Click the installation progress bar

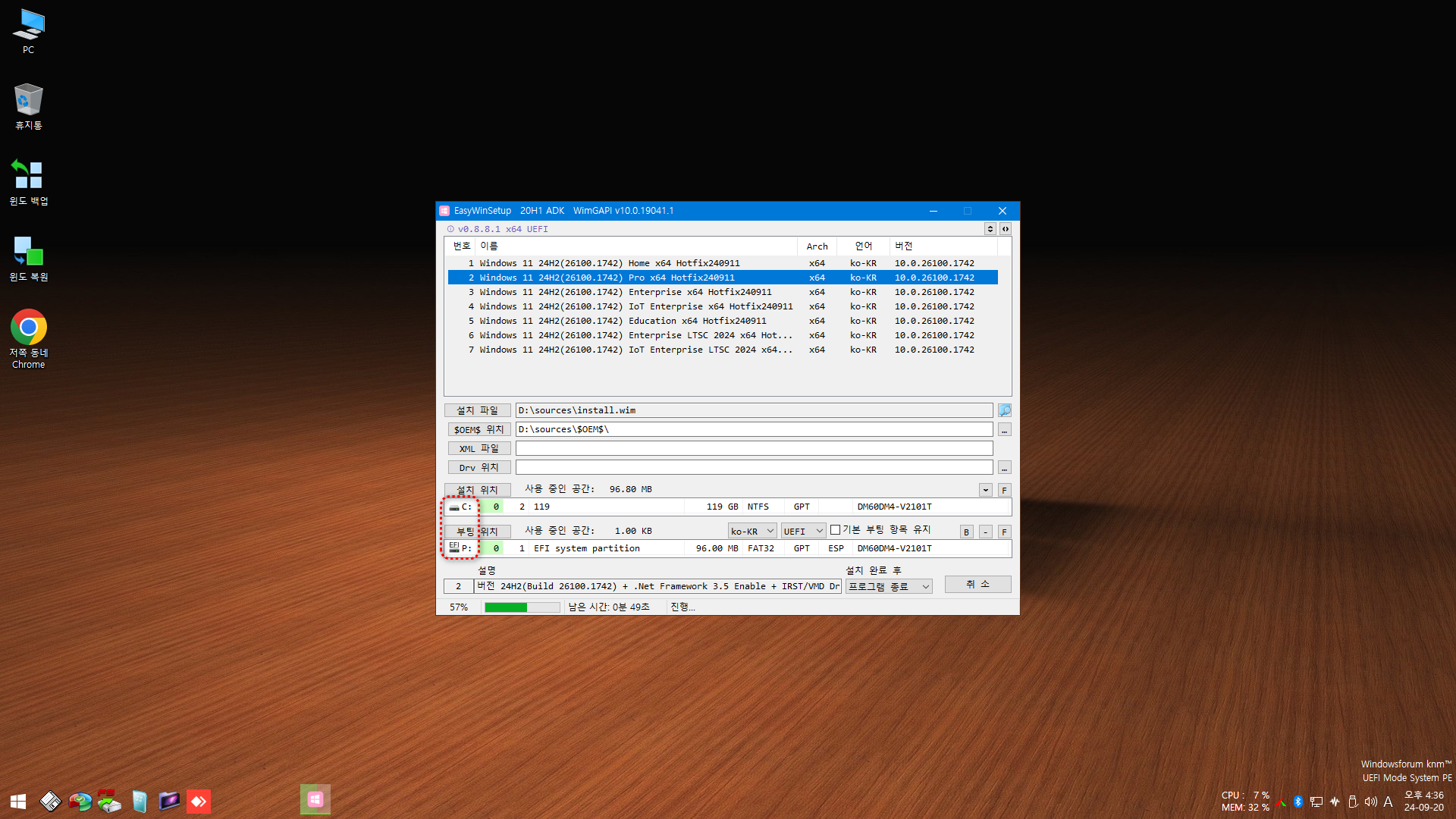(522, 607)
